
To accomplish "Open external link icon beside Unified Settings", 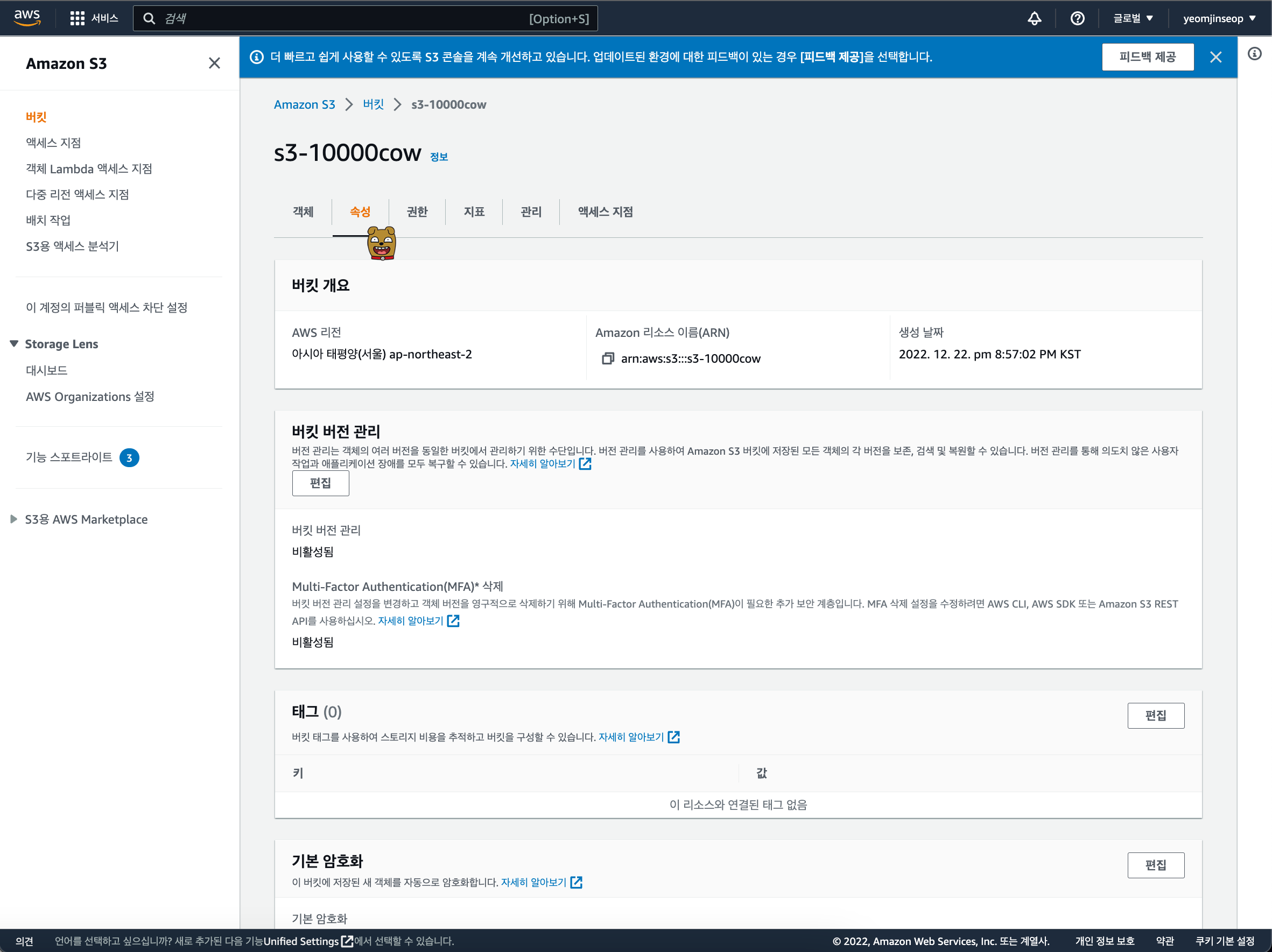I will click(347, 941).
